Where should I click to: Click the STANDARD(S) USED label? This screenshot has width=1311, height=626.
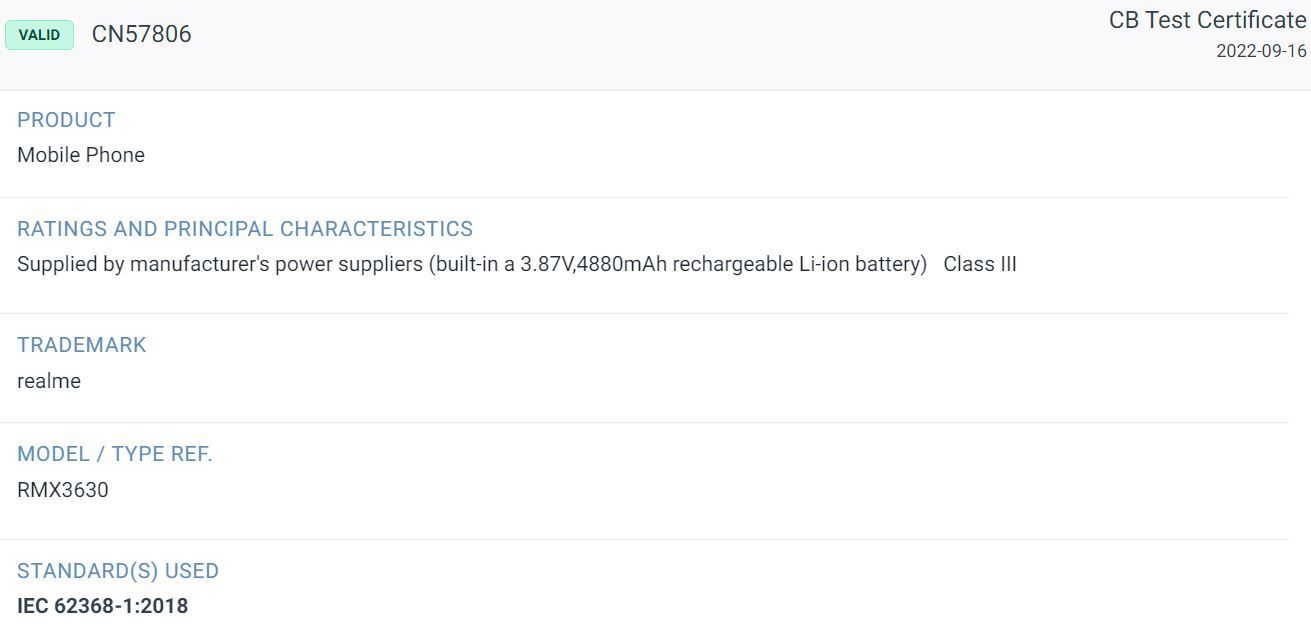(118, 571)
